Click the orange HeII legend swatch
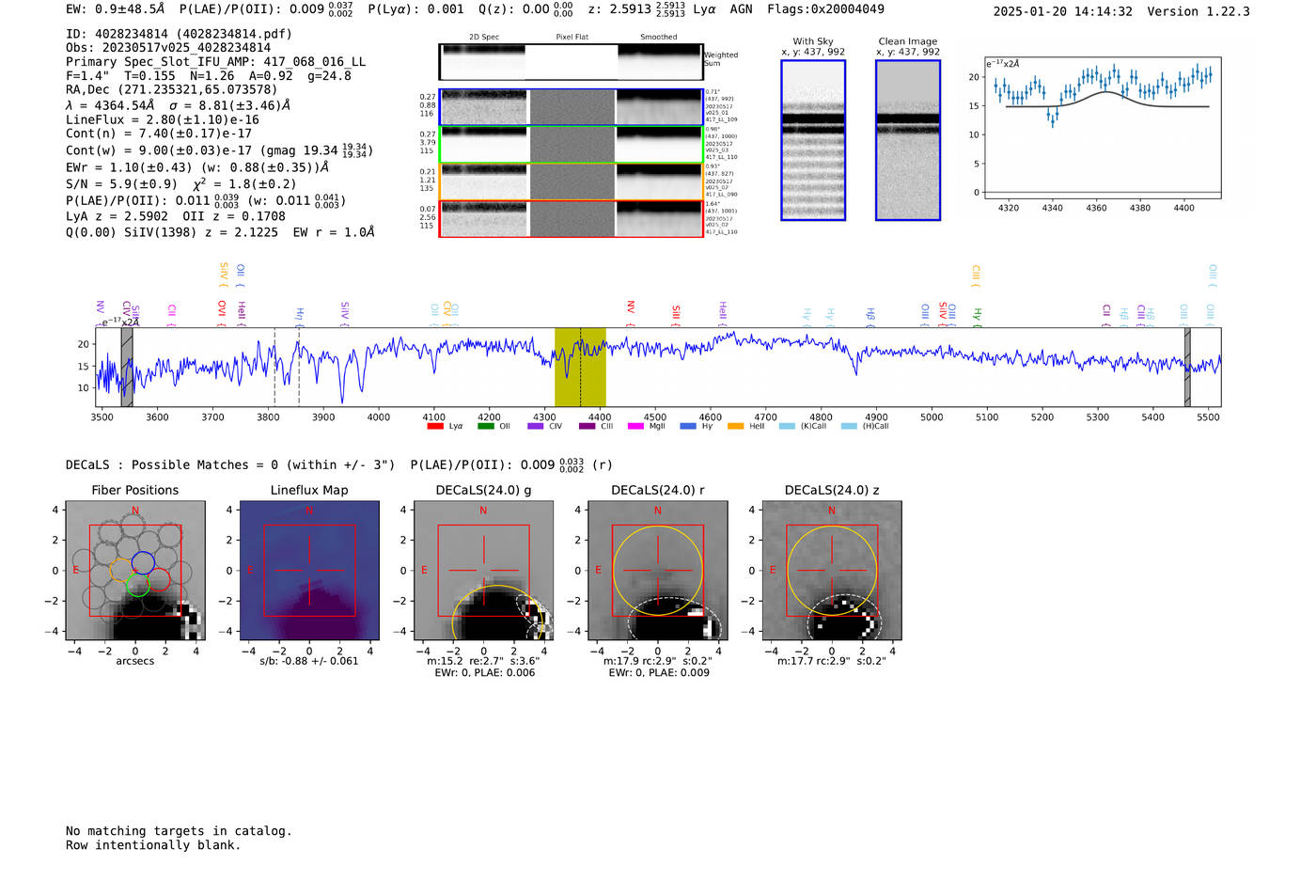1316x896 pixels. point(735,426)
